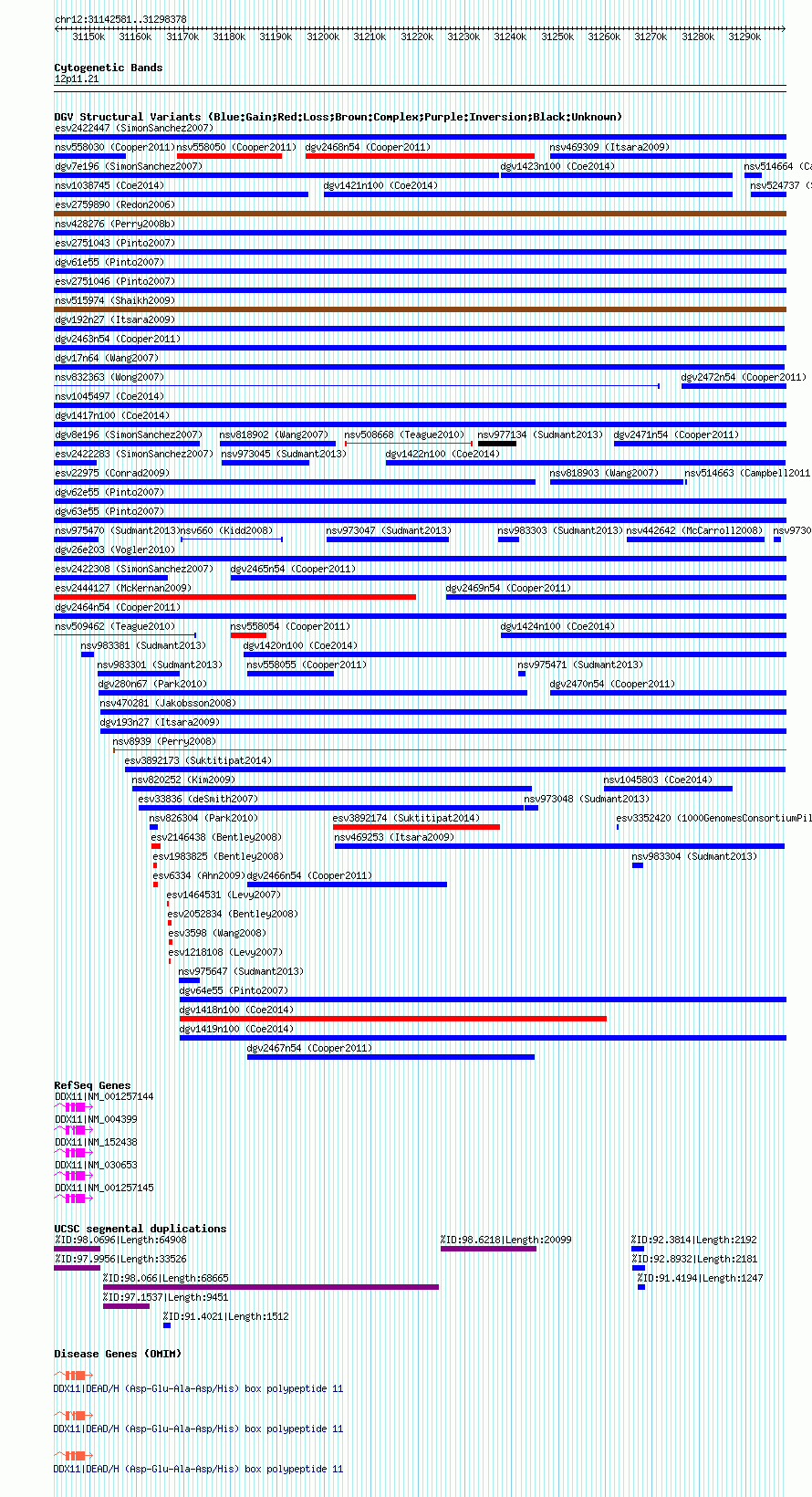Viewport: 812px width, 1497px height.
Task: Click the DGV Structural Variants track heading
Action: click(x=338, y=117)
